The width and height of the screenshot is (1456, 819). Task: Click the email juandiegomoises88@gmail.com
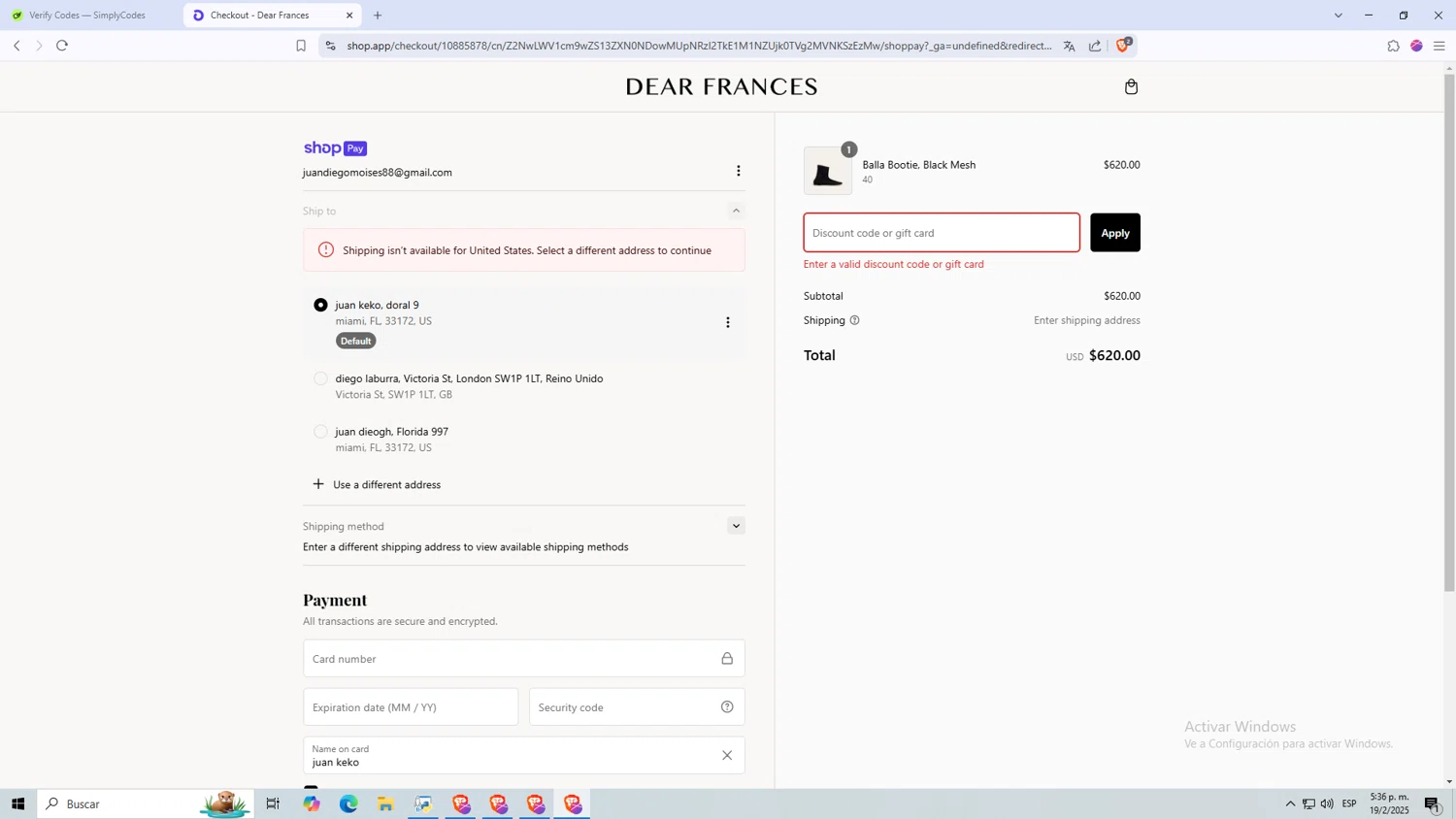tap(378, 173)
